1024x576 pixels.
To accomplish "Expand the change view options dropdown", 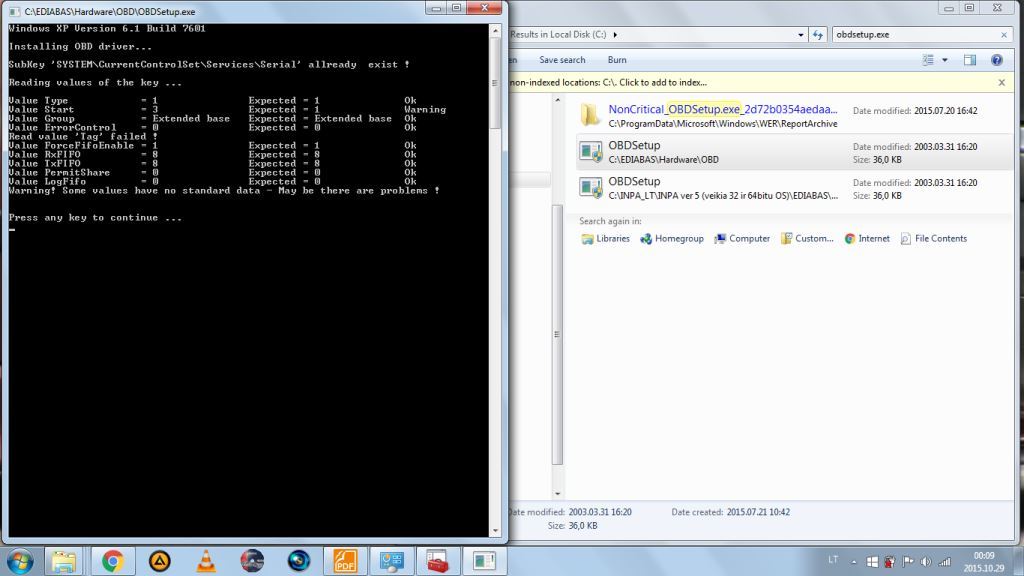I will click(x=945, y=60).
